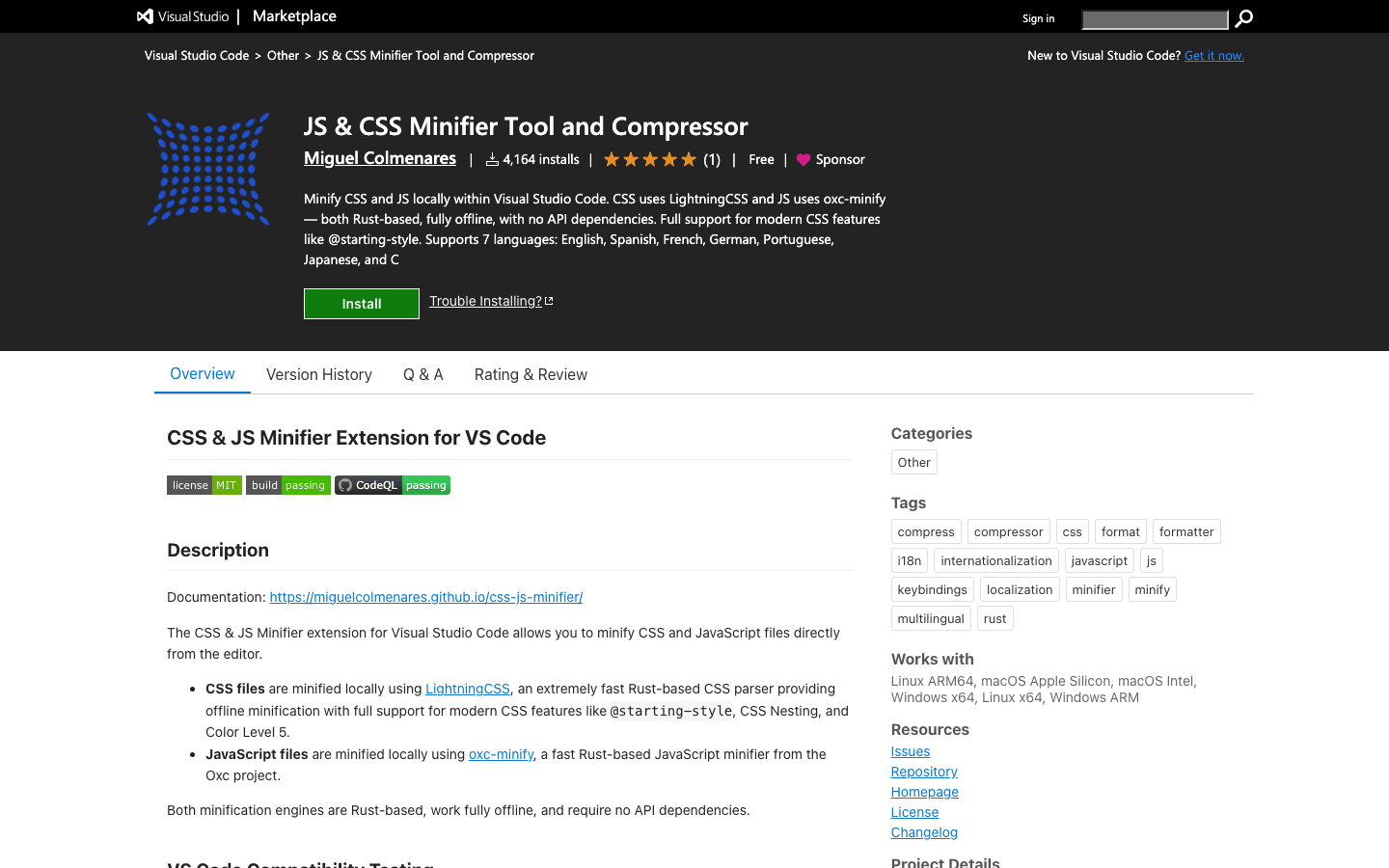Open the Other breadcrumb link

(x=283, y=56)
